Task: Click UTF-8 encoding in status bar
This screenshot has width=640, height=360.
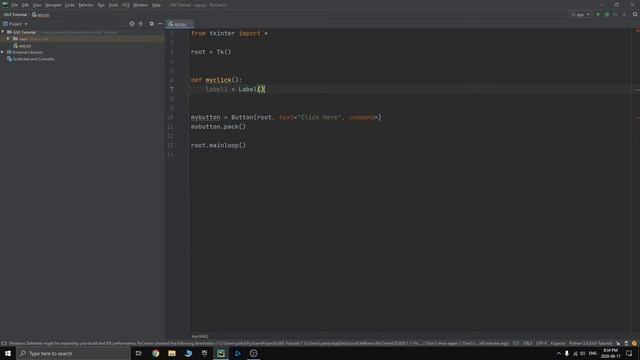Action: pos(541,344)
